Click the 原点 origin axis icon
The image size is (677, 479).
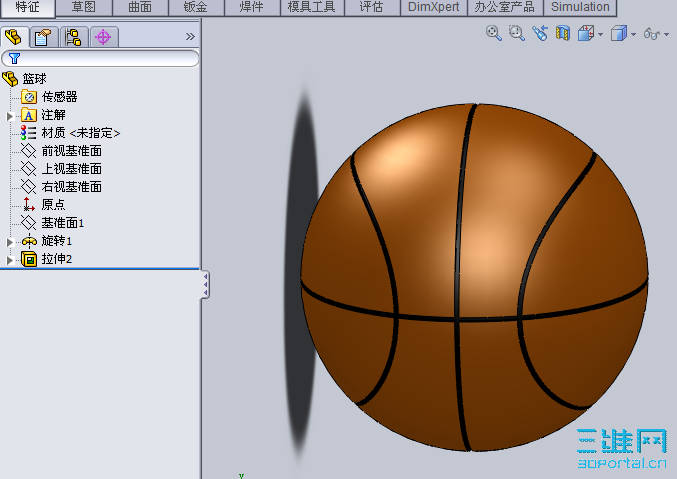click(28, 204)
